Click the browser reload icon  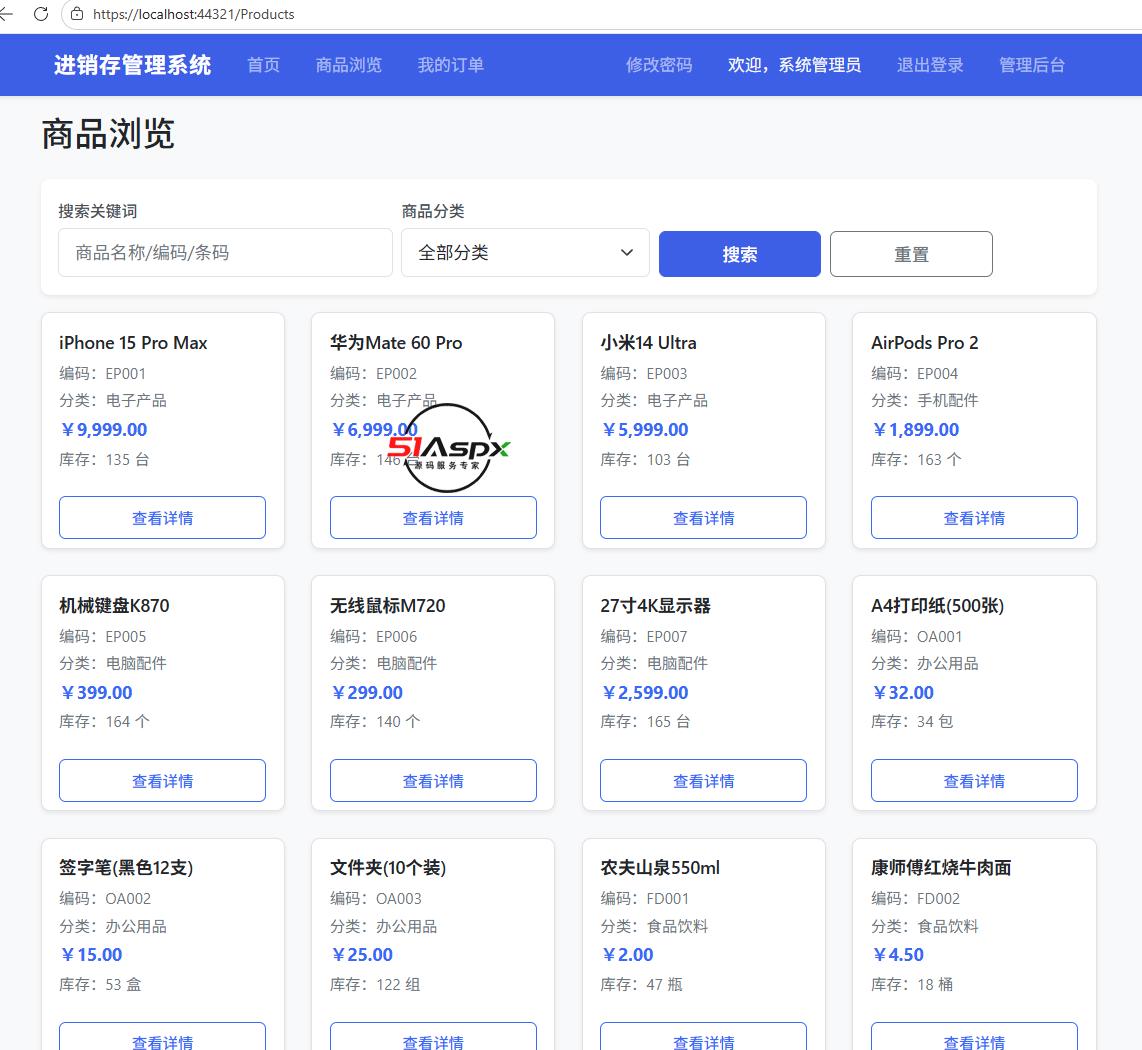[41, 14]
